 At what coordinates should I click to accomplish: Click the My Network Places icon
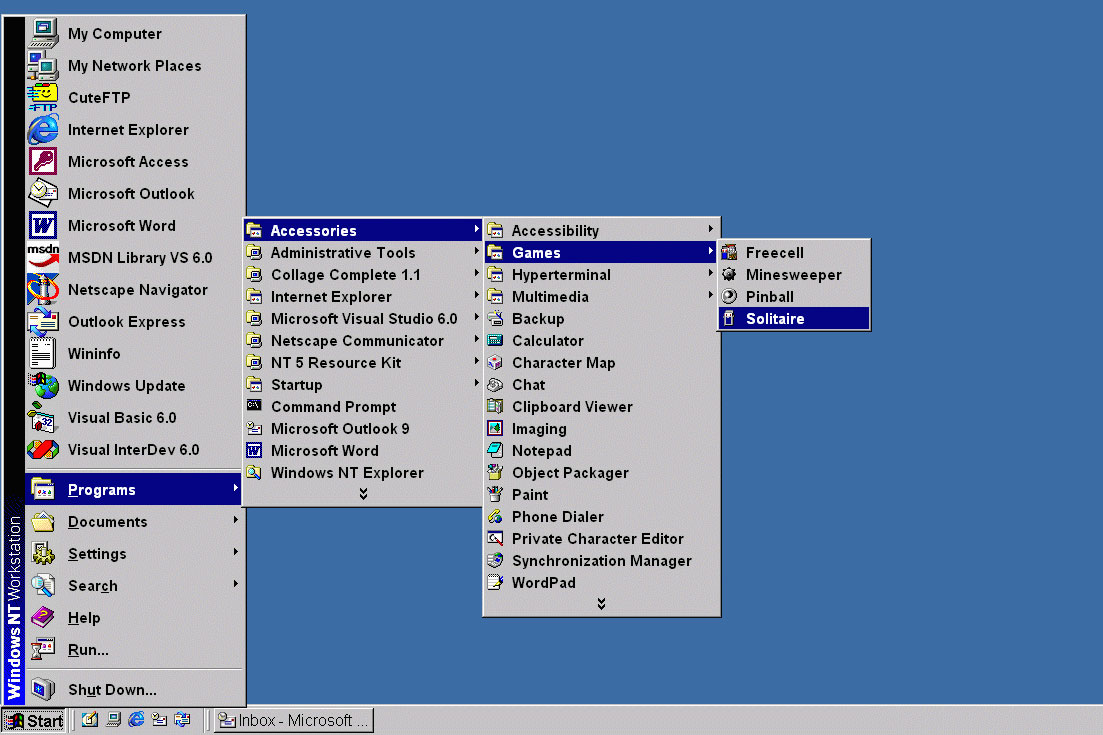click(x=43, y=65)
